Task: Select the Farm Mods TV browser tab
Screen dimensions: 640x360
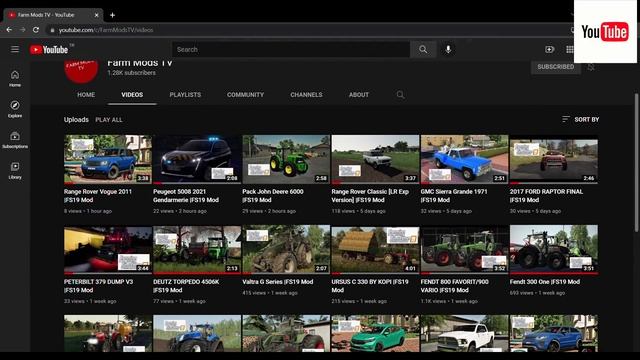Action: tap(53, 15)
